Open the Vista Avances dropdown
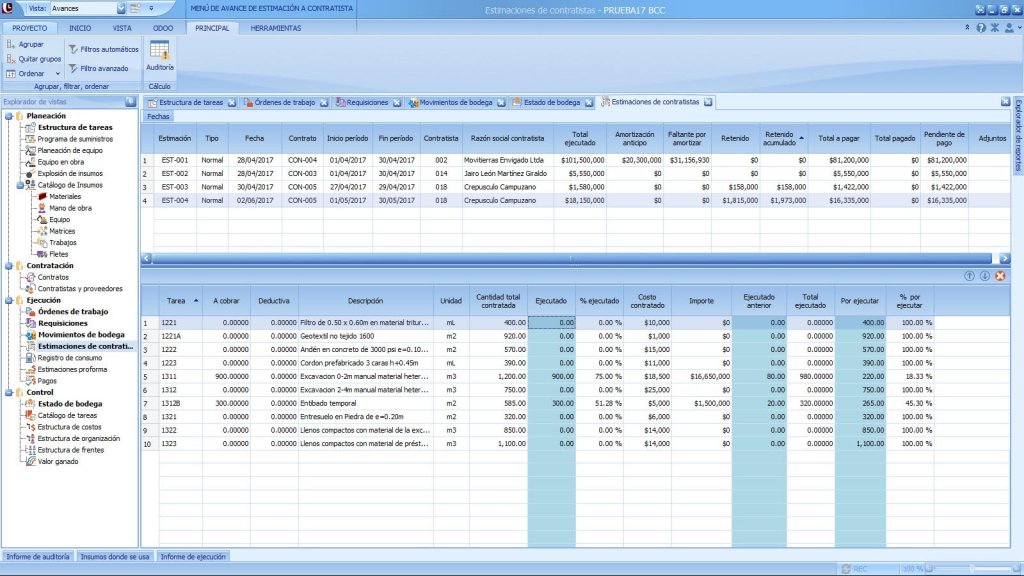 121,8
